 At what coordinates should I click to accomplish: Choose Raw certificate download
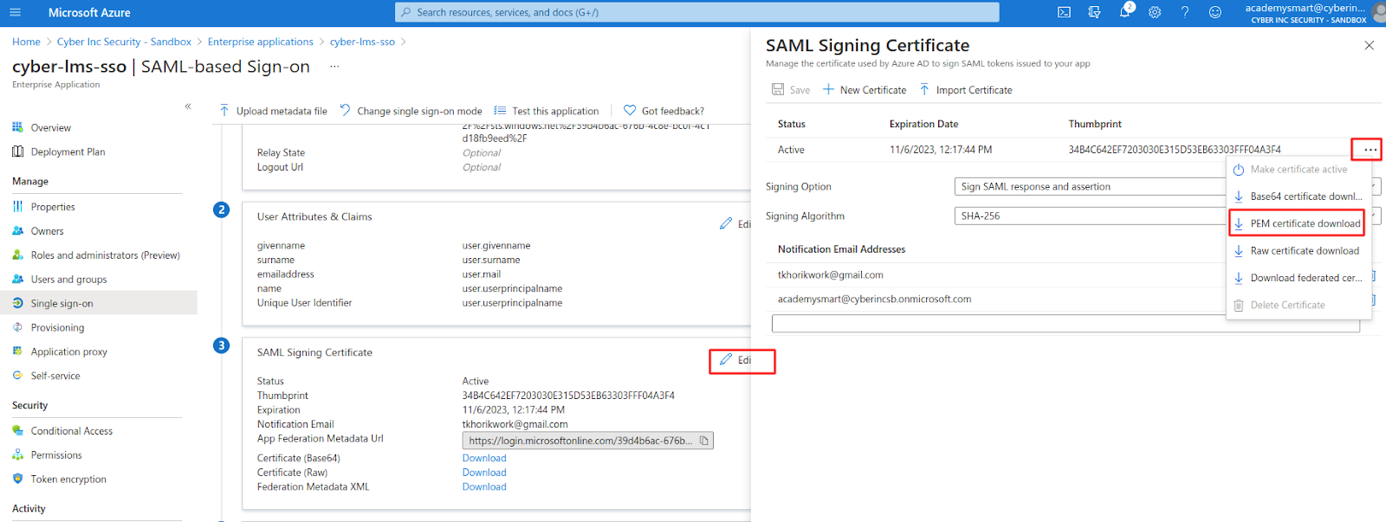1297,251
